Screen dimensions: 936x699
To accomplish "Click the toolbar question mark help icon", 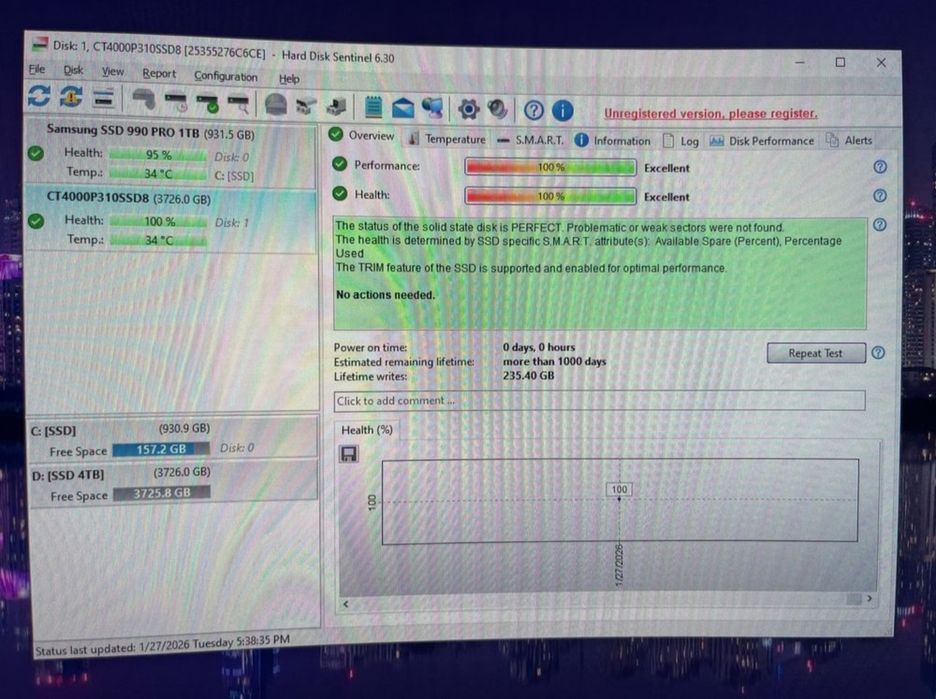I will 534,110.
